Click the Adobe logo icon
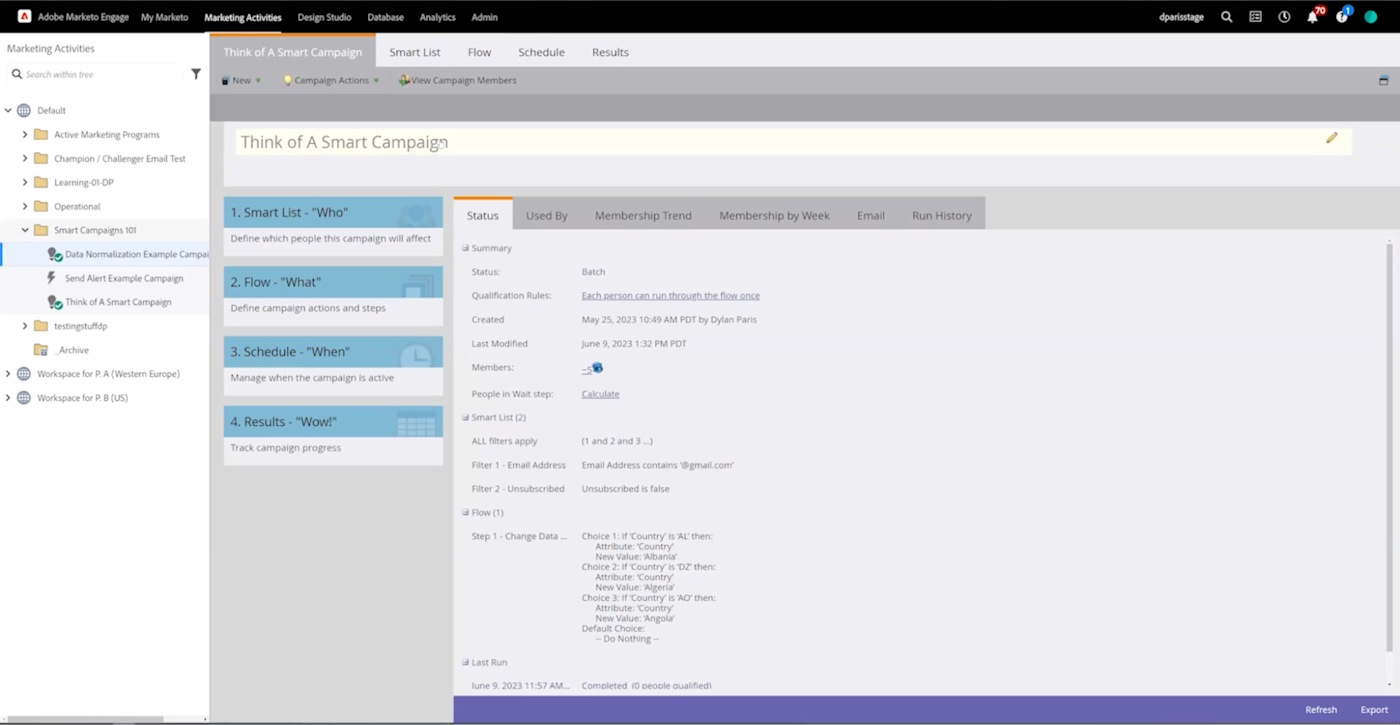The height and width of the screenshot is (725, 1400). coord(25,17)
